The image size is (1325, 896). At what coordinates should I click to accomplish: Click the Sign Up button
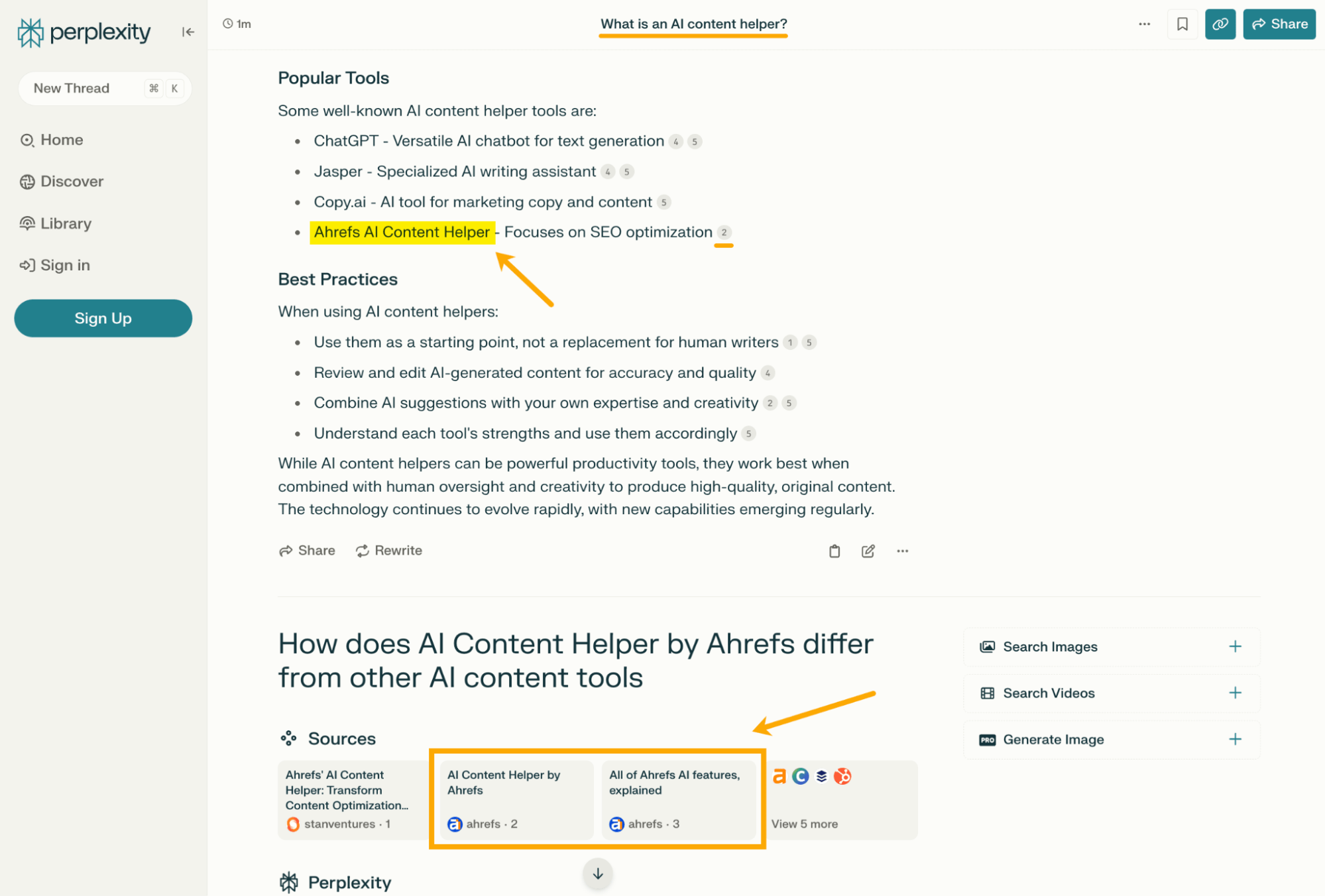coord(103,317)
